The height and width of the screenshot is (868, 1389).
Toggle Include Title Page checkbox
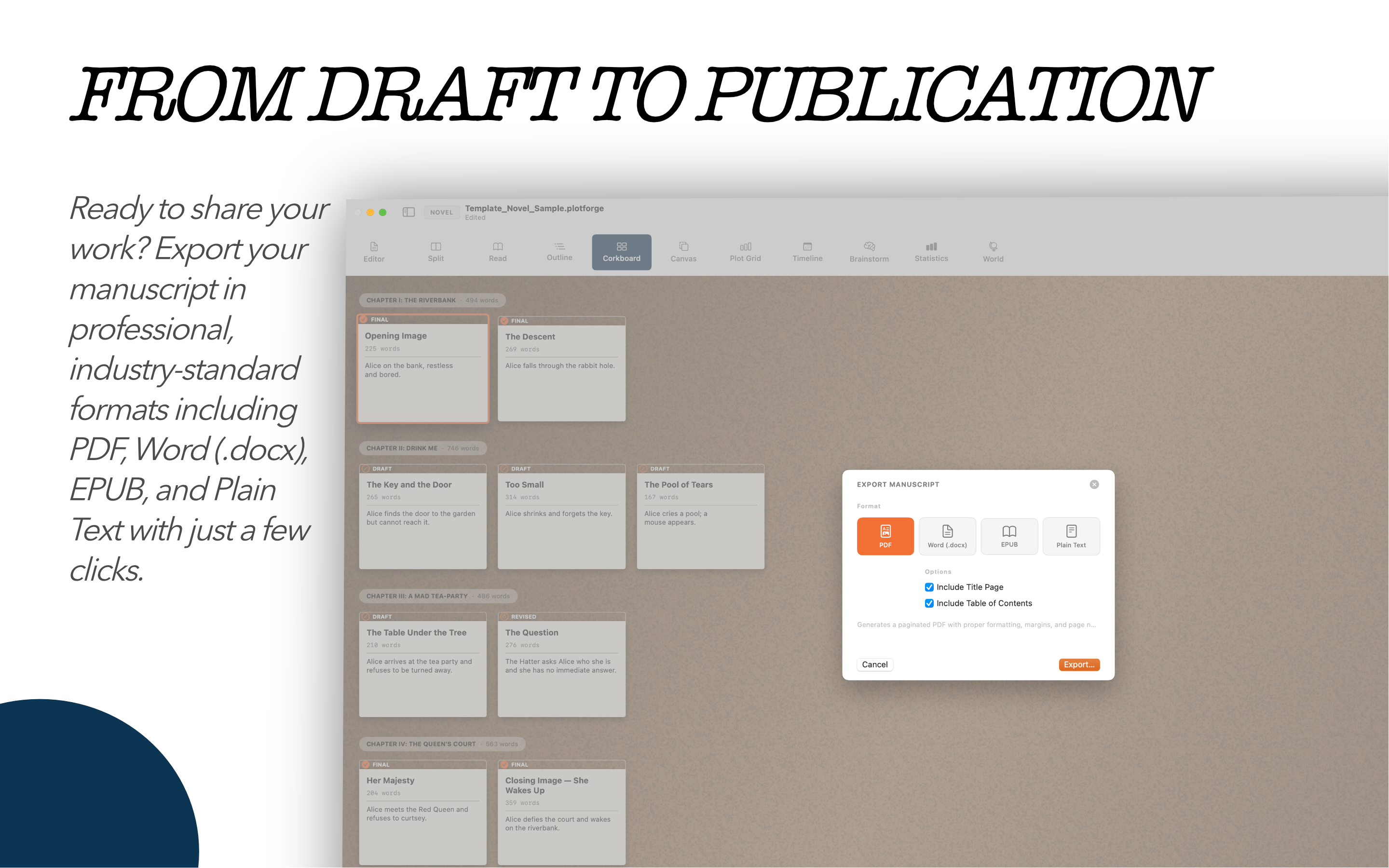[x=929, y=587]
